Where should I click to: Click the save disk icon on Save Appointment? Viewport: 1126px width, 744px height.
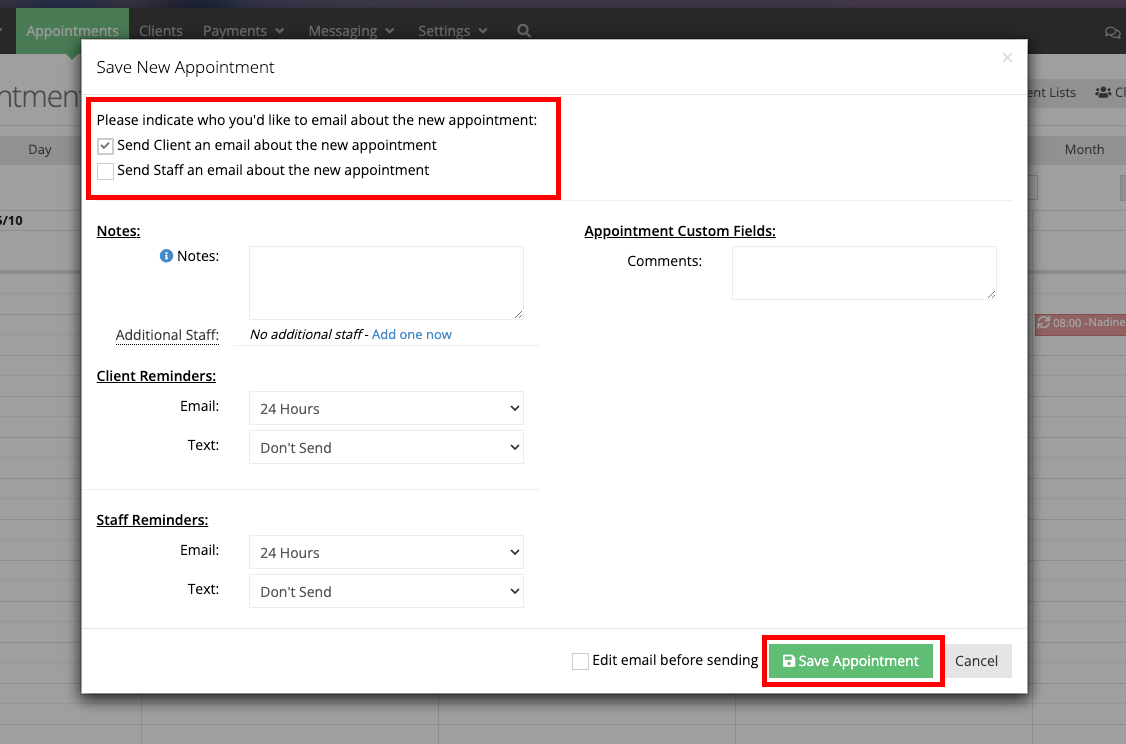[789, 661]
